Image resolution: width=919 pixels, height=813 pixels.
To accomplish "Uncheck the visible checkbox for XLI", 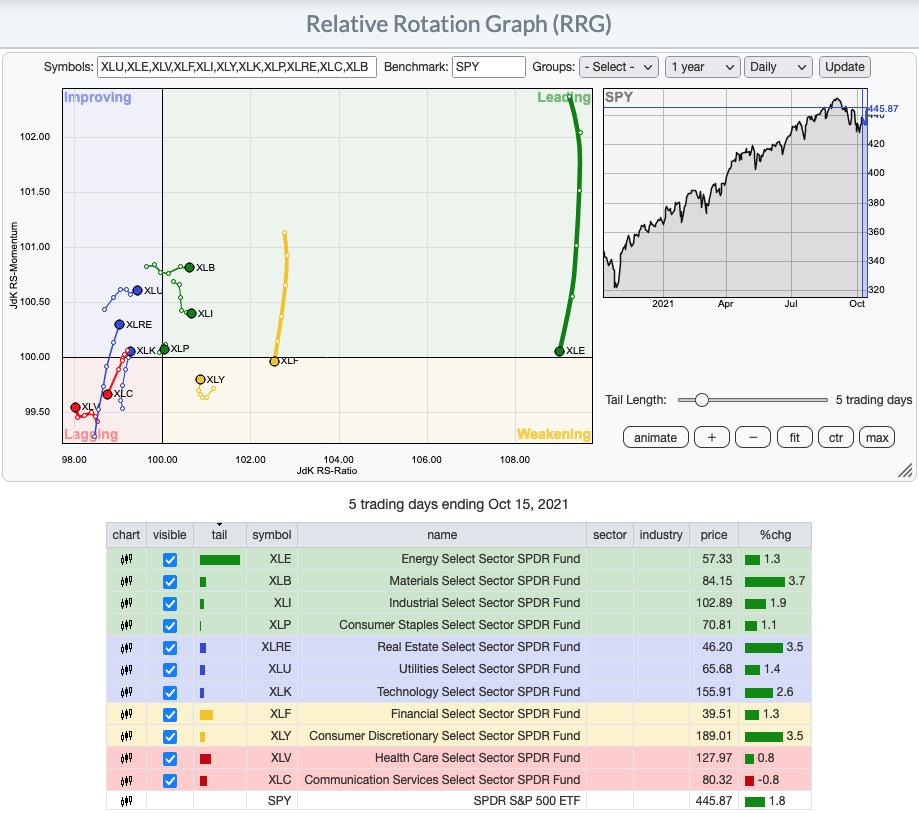I will click(170, 604).
